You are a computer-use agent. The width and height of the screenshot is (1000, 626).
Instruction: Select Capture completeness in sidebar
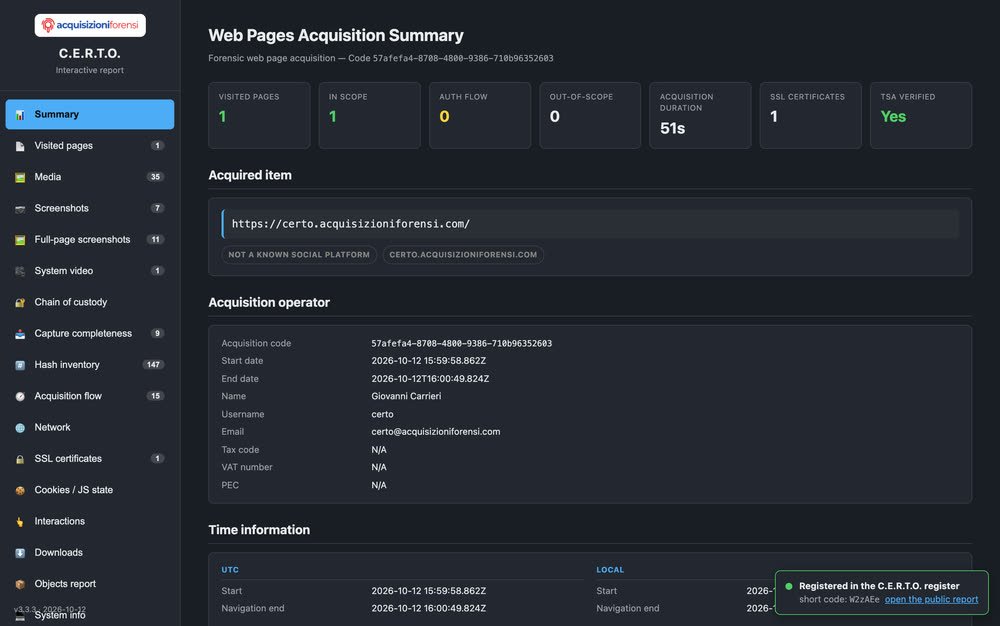click(90, 333)
